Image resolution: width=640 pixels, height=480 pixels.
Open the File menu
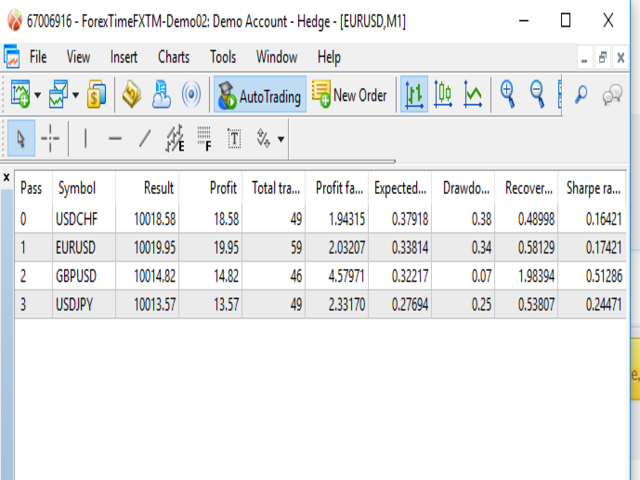tap(38, 57)
